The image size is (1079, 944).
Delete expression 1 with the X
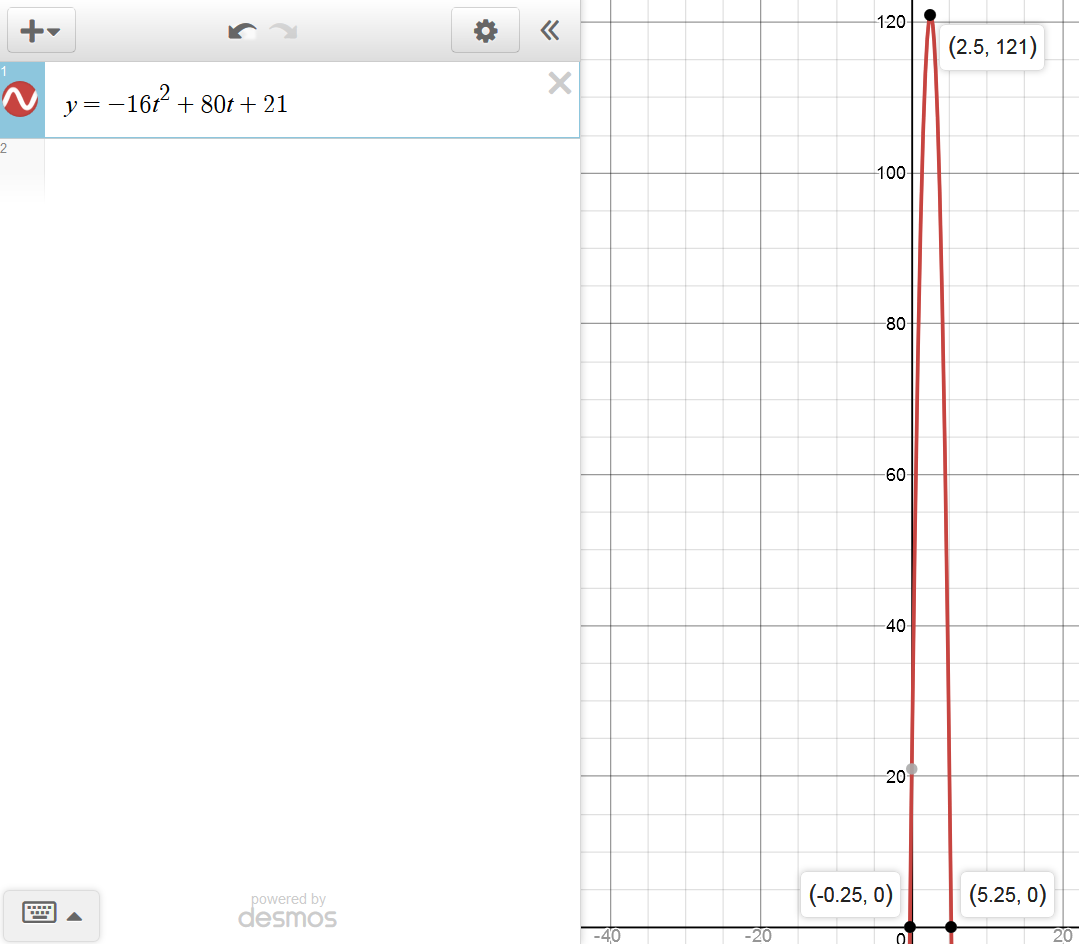[x=560, y=84]
